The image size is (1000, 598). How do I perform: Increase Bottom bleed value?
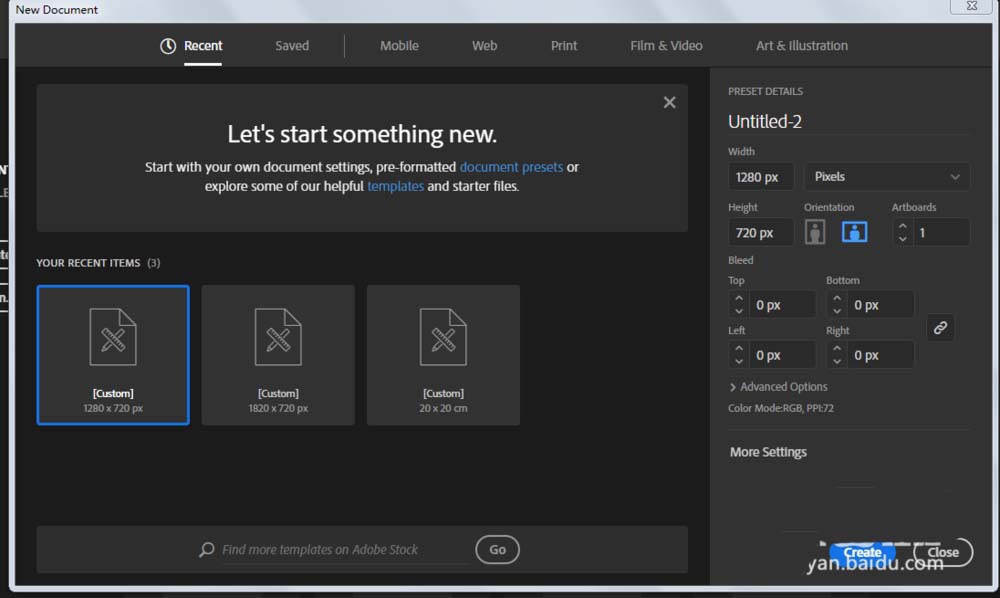pos(837,298)
